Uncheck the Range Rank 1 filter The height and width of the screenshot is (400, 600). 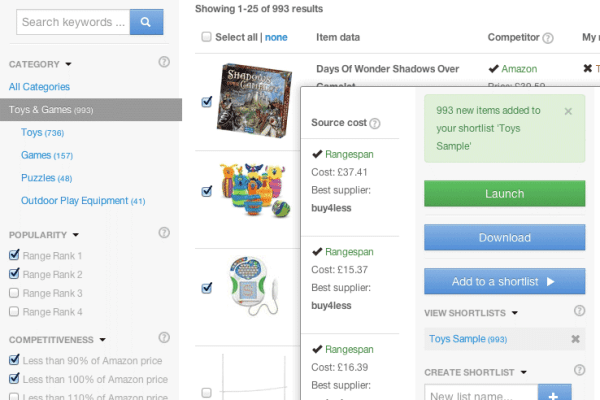[14, 255]
